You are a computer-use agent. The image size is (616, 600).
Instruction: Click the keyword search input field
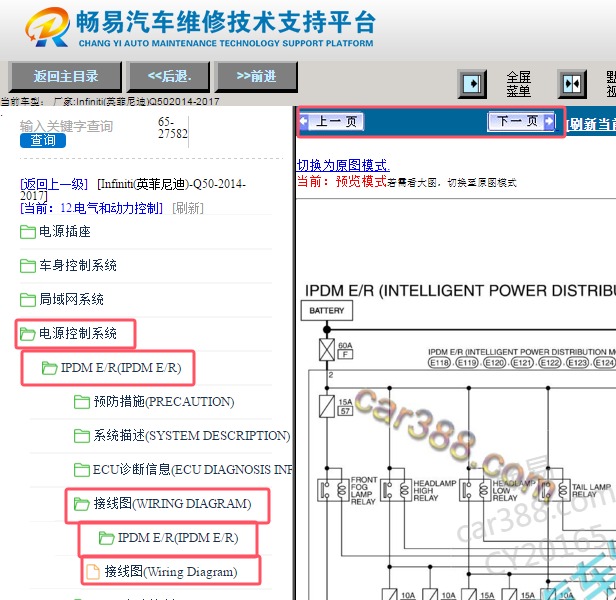coord(84,126)
